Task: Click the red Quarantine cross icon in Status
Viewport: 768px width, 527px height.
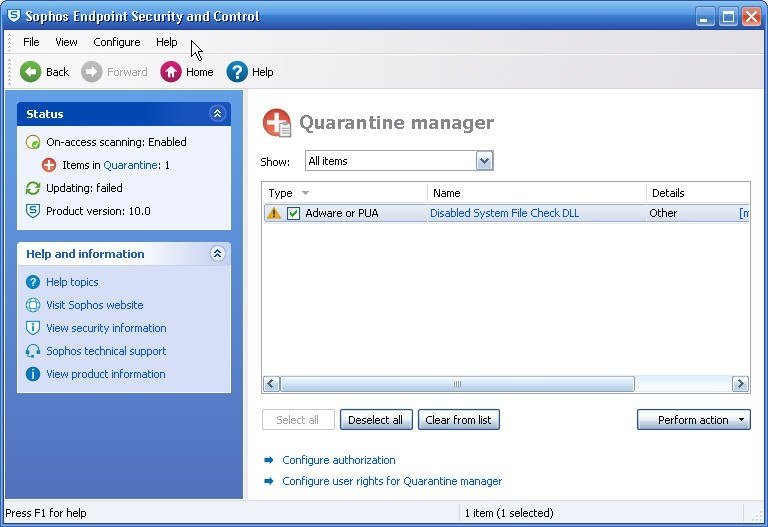Action: coord(48,165)
